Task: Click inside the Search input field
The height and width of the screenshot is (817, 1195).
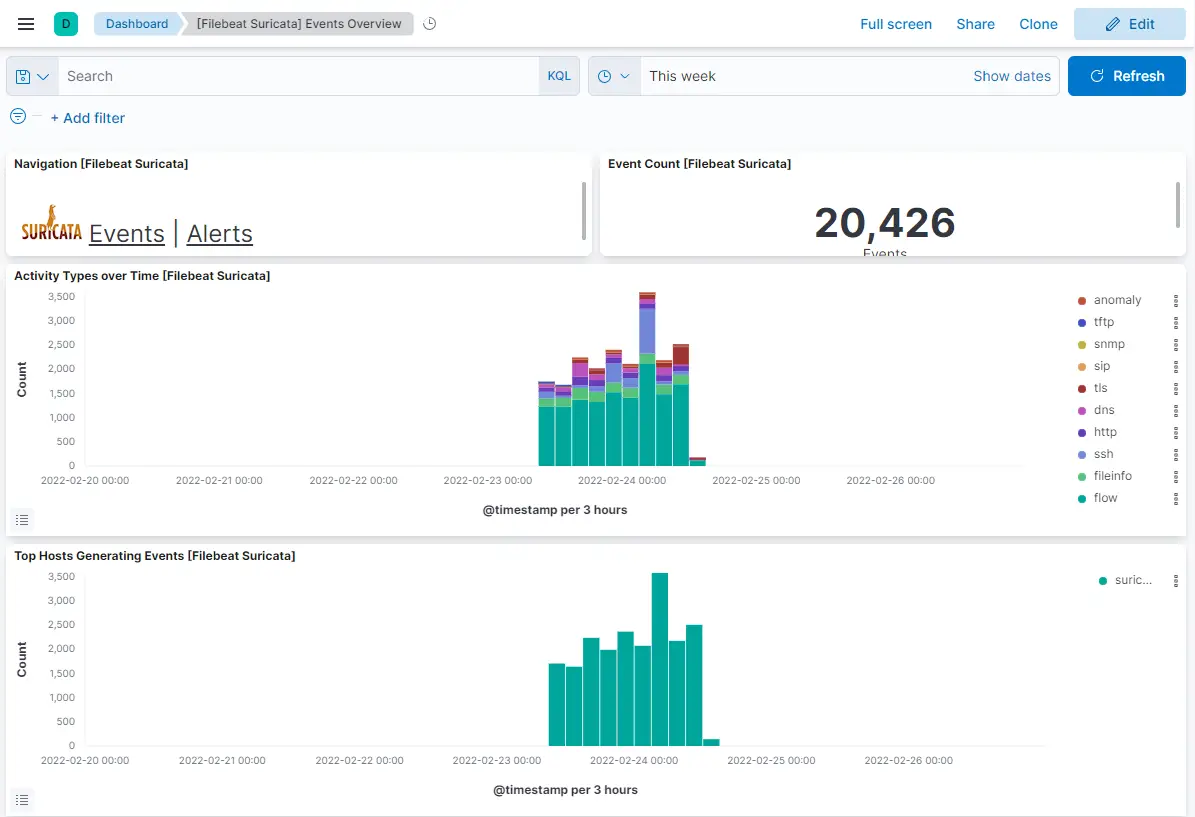Action: coord(300,76)
